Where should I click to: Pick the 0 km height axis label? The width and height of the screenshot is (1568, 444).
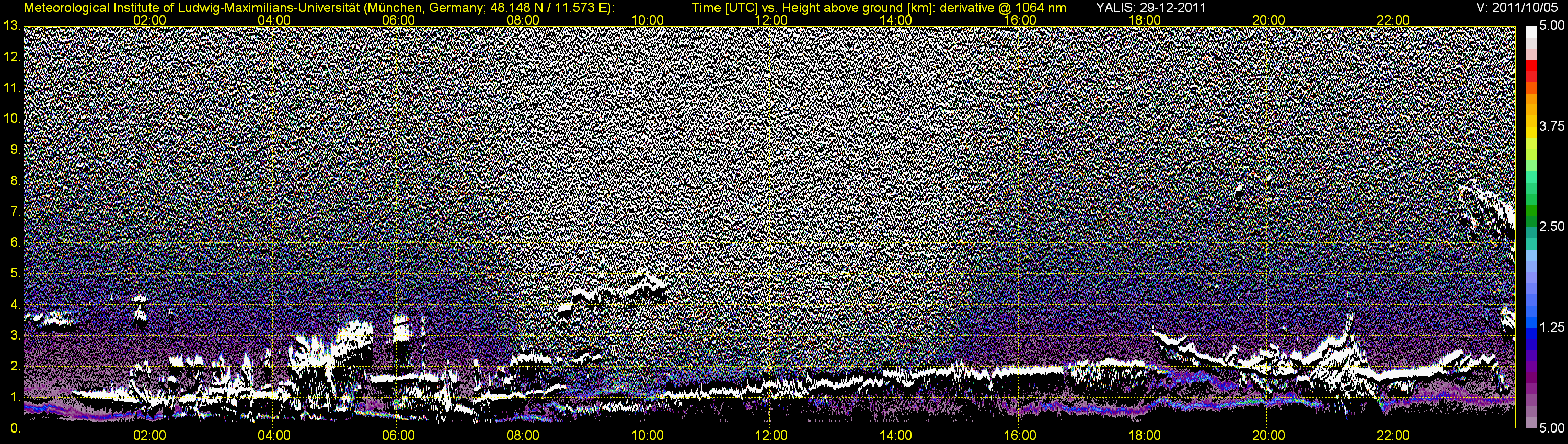(15, 428)
